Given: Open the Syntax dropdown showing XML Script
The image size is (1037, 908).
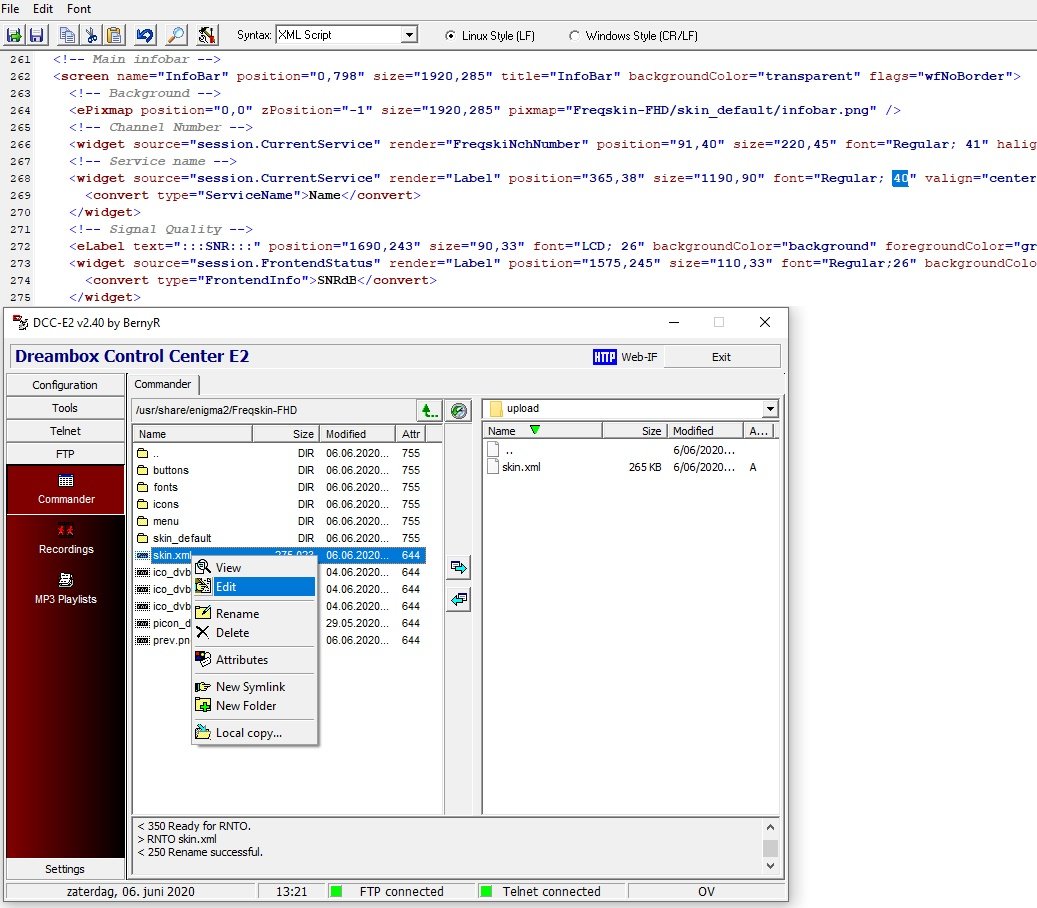Looking at the screenshot, I should click(x=409, y=33).
